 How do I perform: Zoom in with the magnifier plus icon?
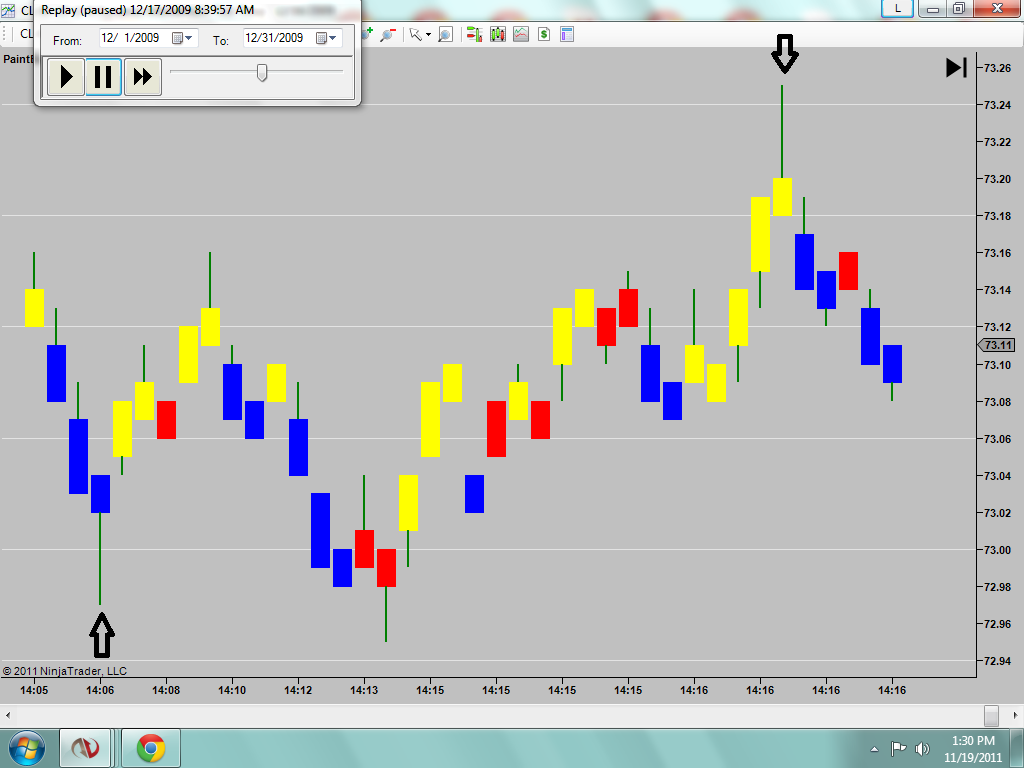(368, 34)
